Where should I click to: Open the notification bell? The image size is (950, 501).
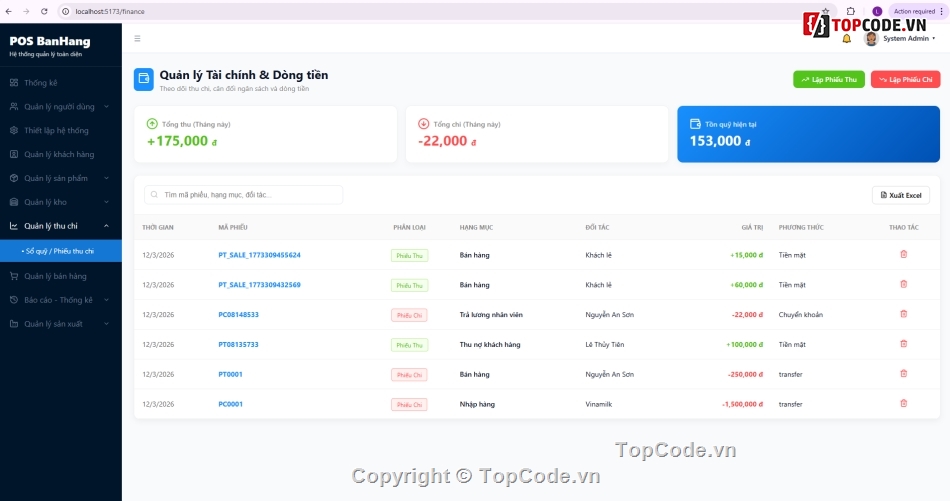coord(846,39)
